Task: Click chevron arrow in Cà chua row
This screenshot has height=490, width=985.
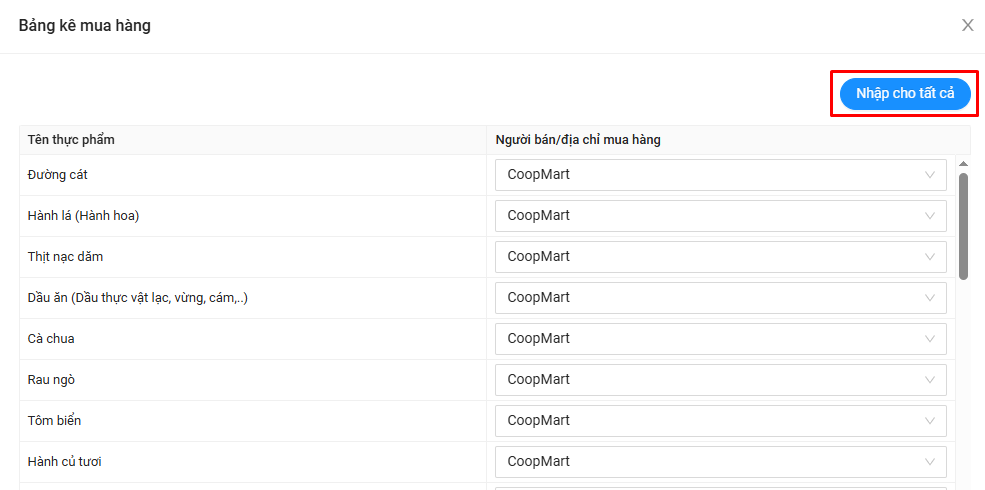Action: click(x=930, y=339)
